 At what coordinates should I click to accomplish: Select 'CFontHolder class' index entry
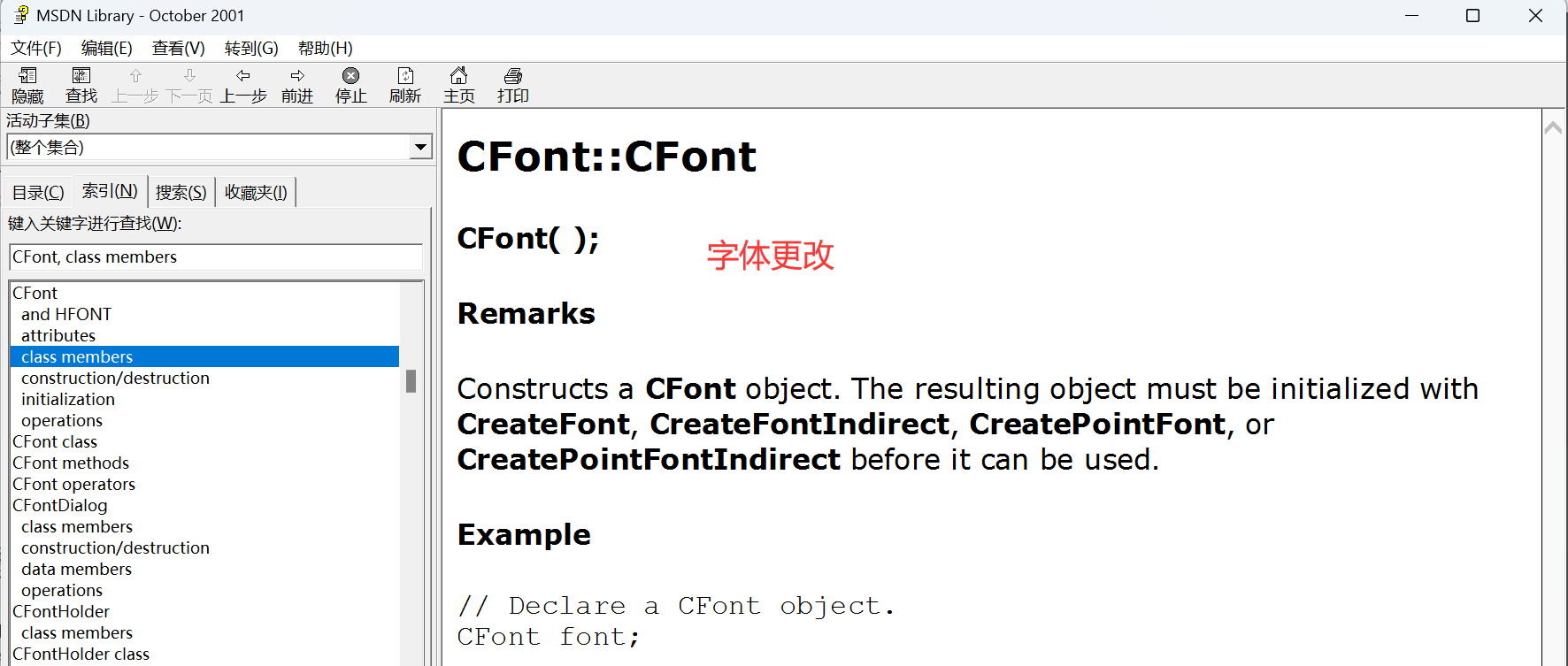click(81, 654)
